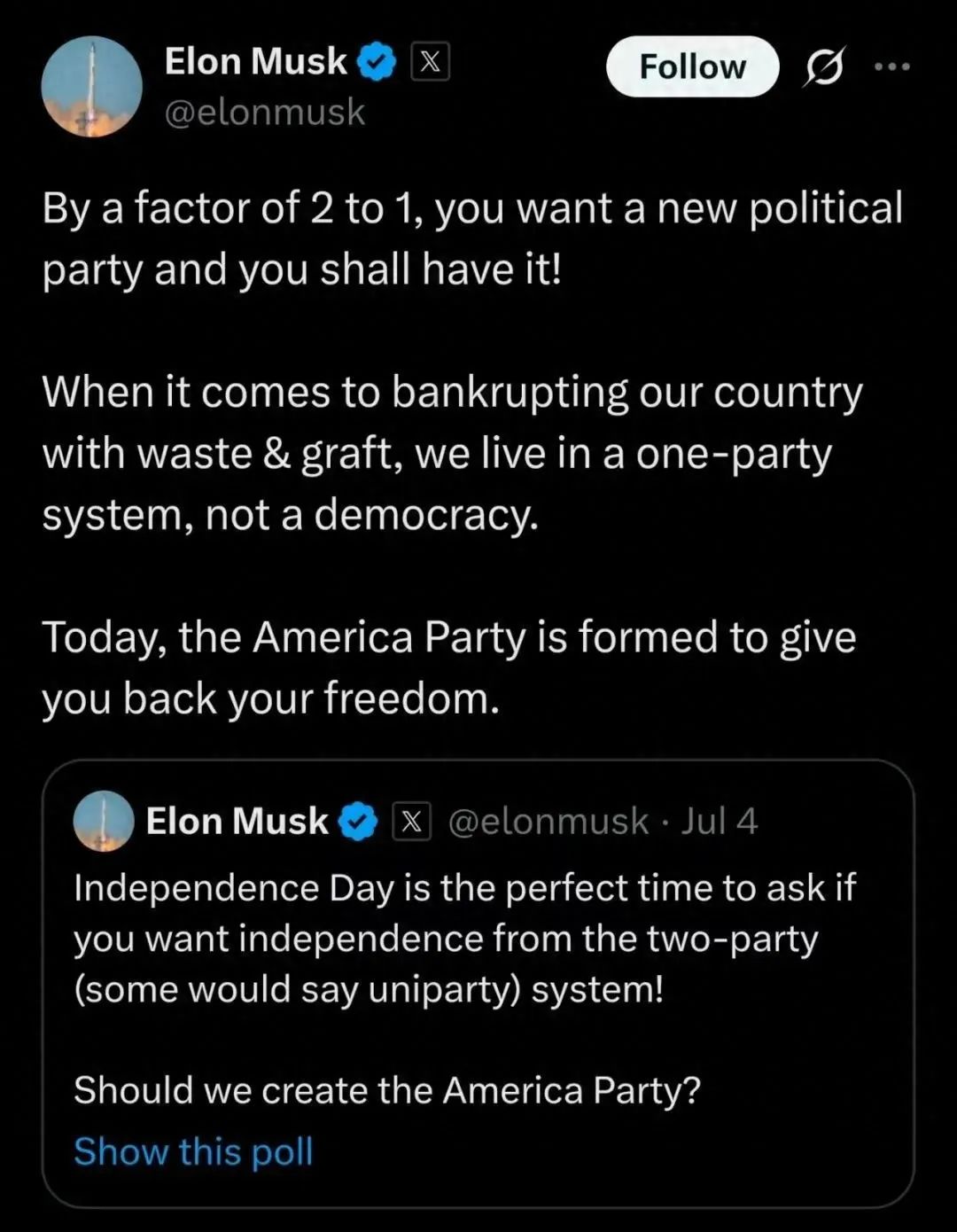Viewport: 957px width, 1232px height.
Task: Click the X affiliation badge in post header
Action: (430, 62)
